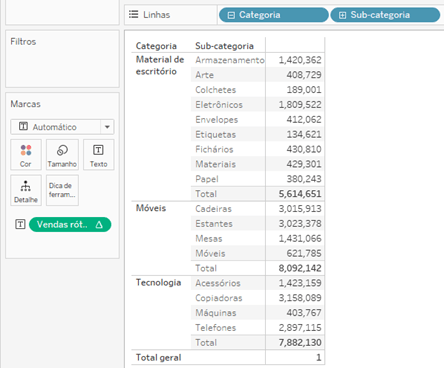Open the Tamanho size marks card

coord(62,155)
